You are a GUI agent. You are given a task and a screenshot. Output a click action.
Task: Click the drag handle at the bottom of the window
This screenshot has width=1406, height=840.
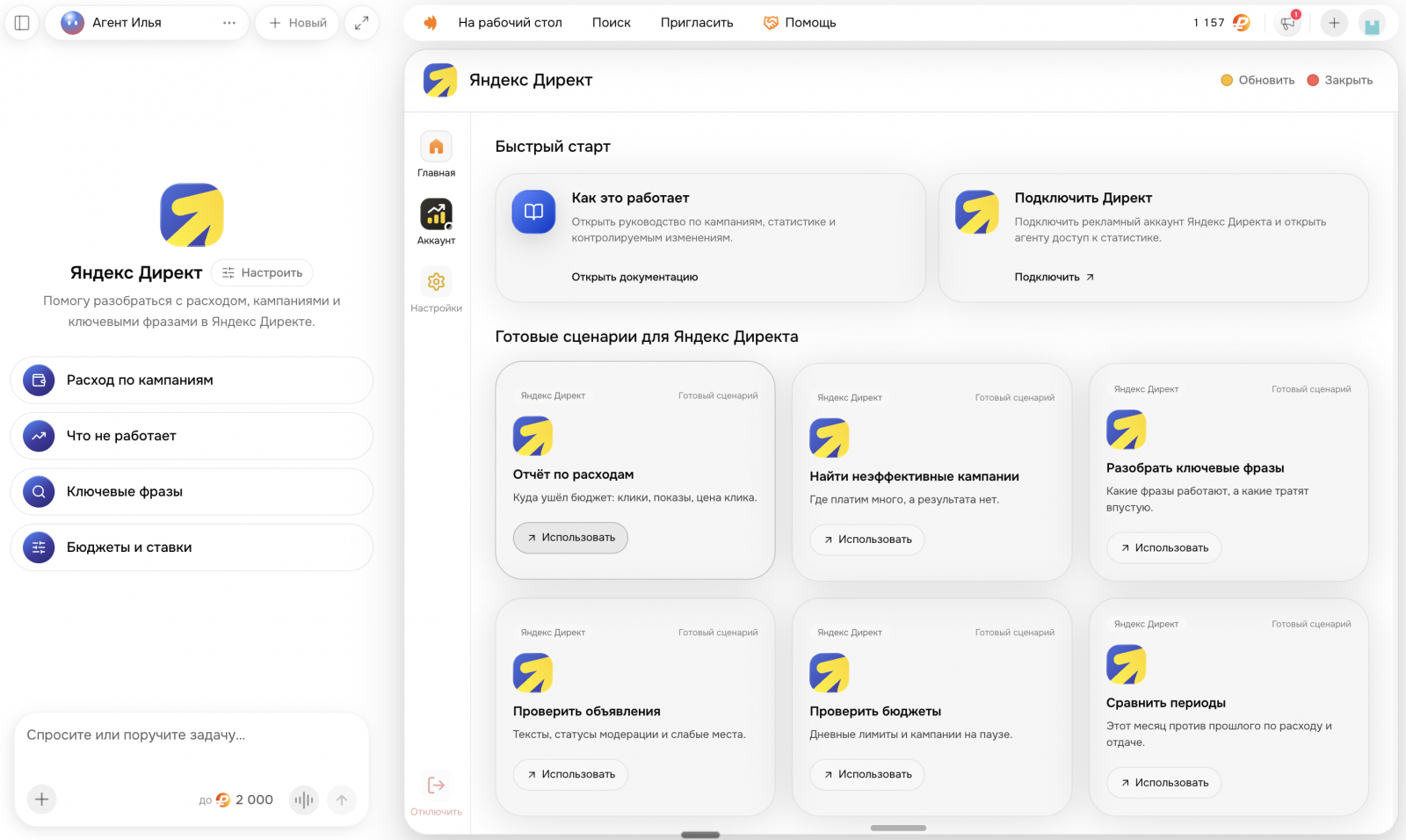point(700,835)
